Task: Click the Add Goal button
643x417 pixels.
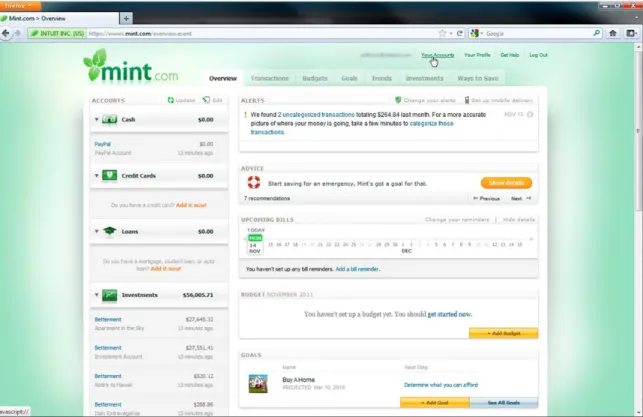Action: [x=435, y=403]
